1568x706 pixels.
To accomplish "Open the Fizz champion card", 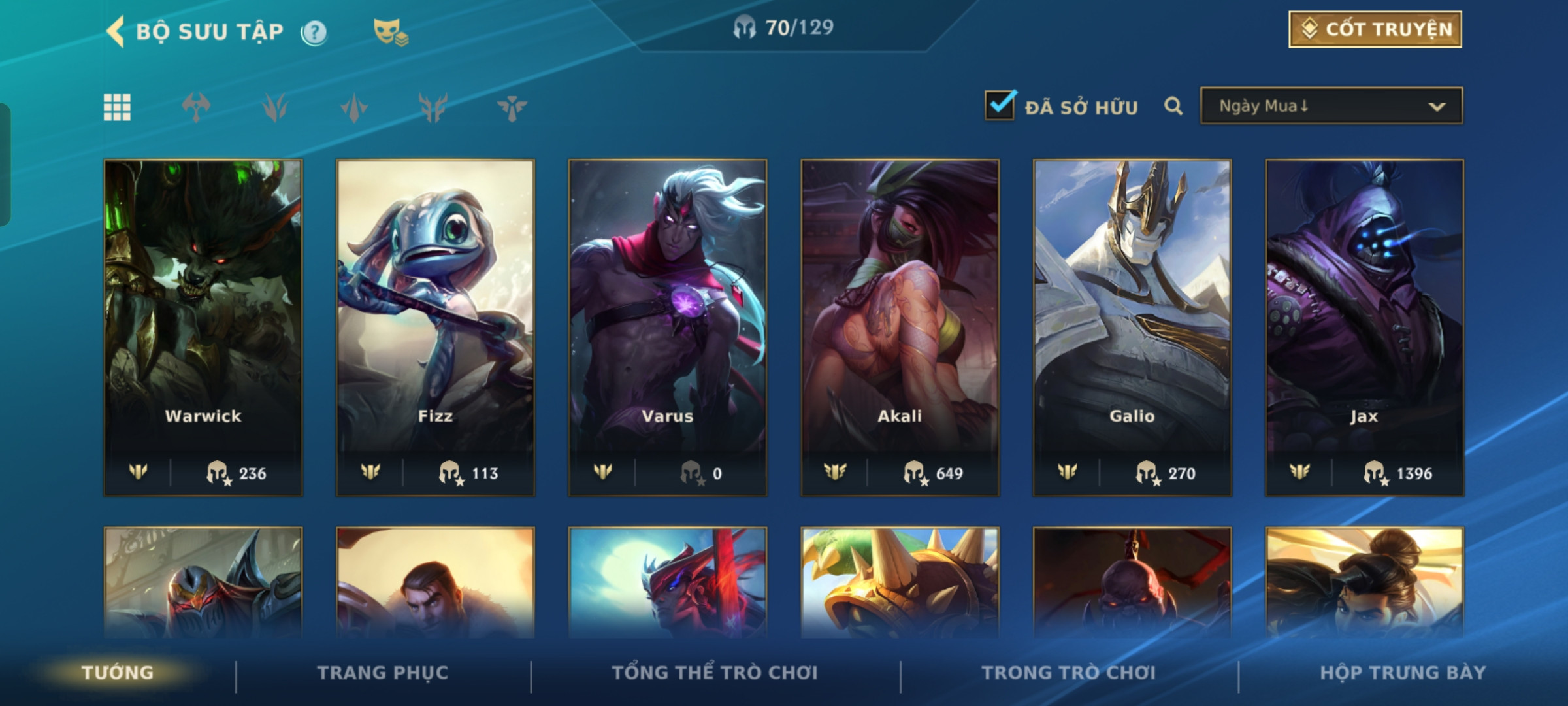I will pyautogui.click(x=436, y=328).
